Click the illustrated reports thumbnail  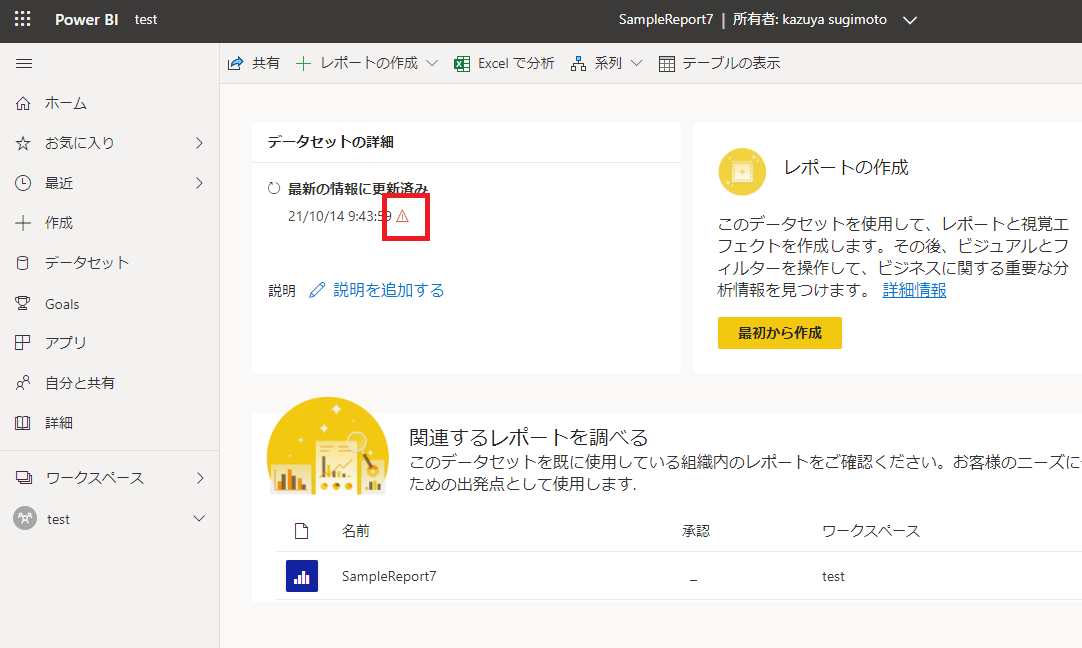point(328,445)
